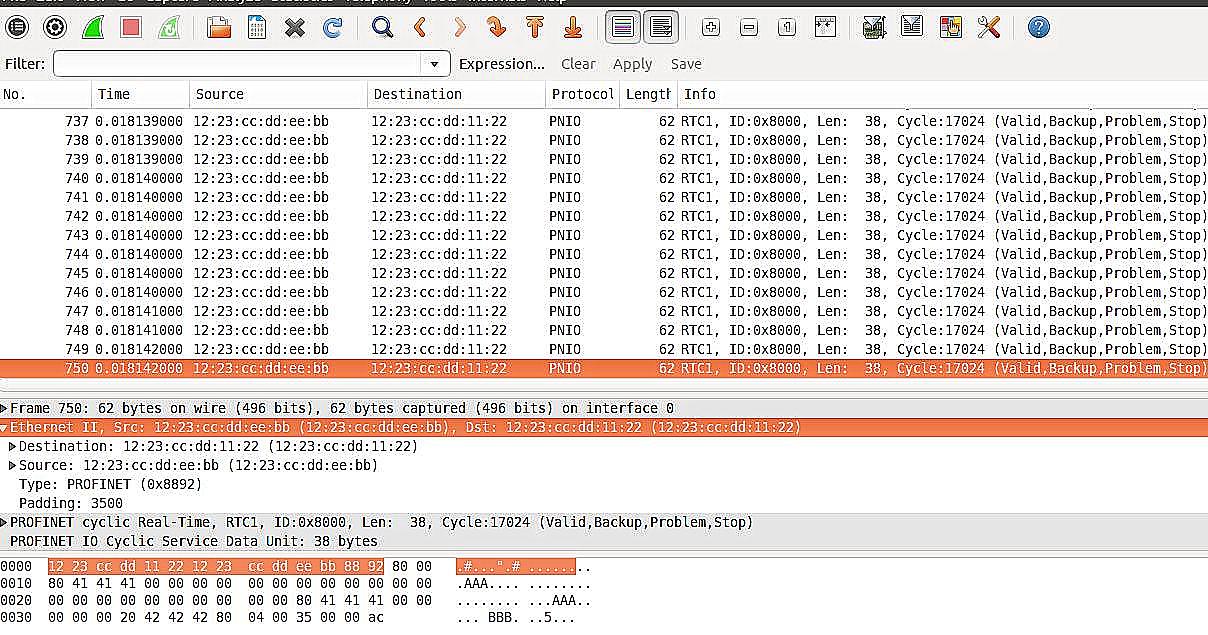Viewport: 1208px width, 635px height.
Task: Expand the Destination address field
Action: (13, 446)
